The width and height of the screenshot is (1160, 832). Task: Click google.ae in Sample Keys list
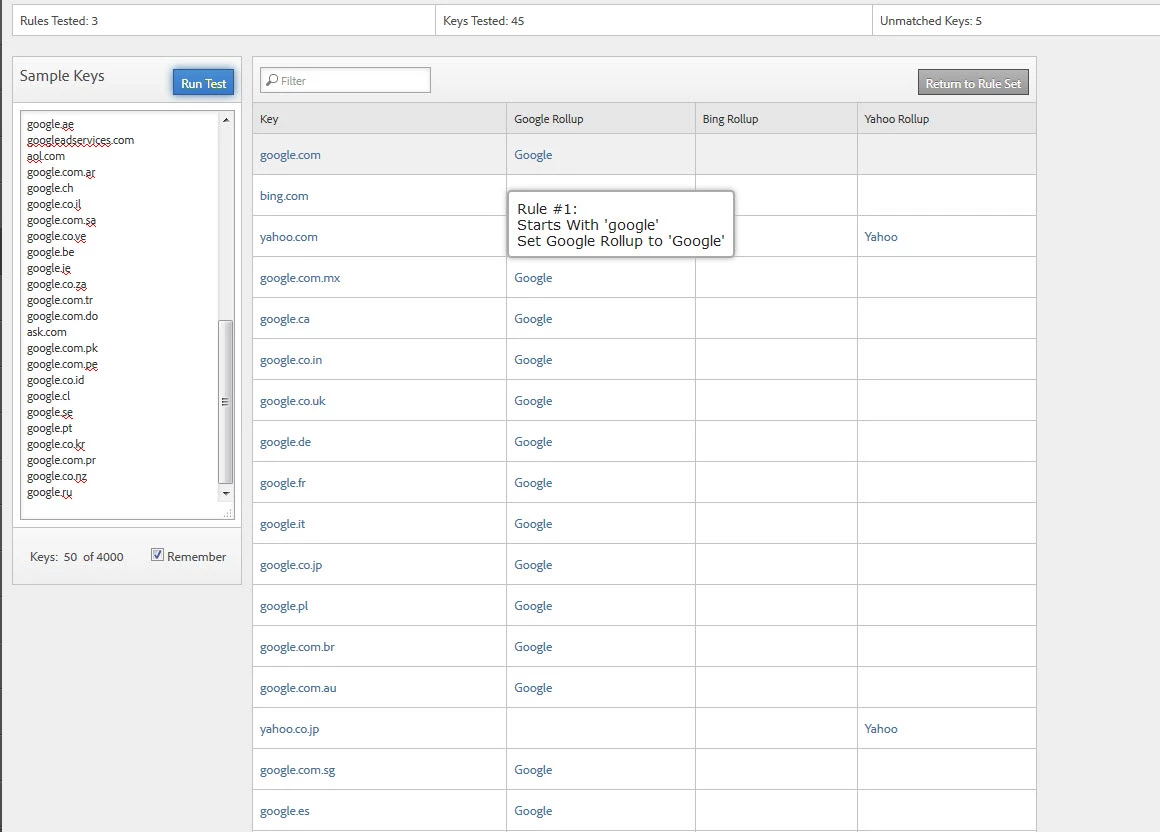(50, 124)
